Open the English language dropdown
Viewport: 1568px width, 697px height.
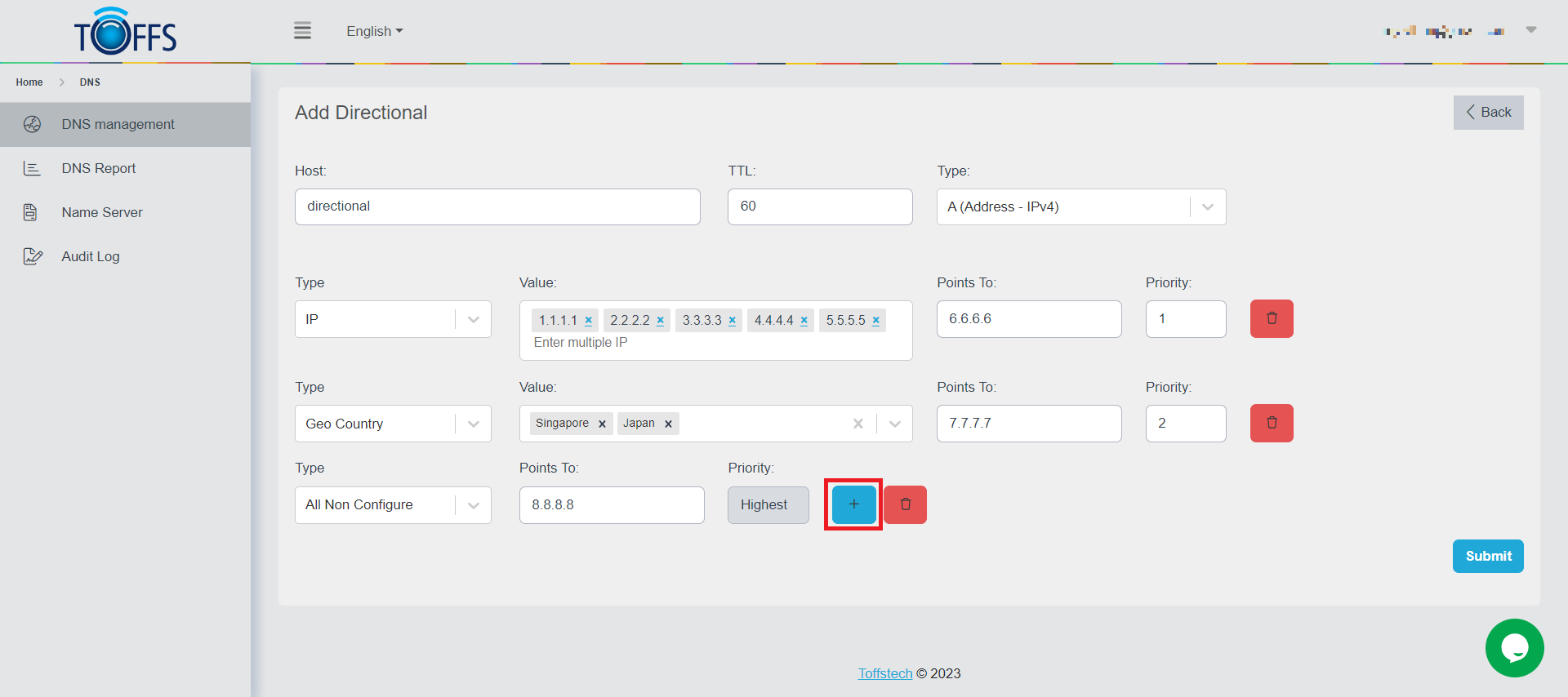374,31
